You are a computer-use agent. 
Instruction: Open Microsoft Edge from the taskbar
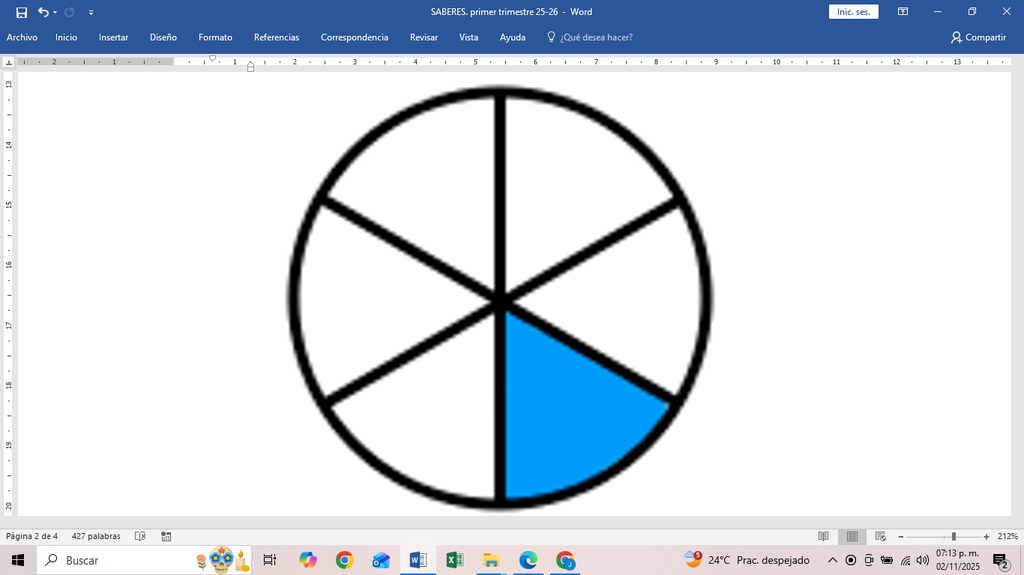(x=528, y=560)
